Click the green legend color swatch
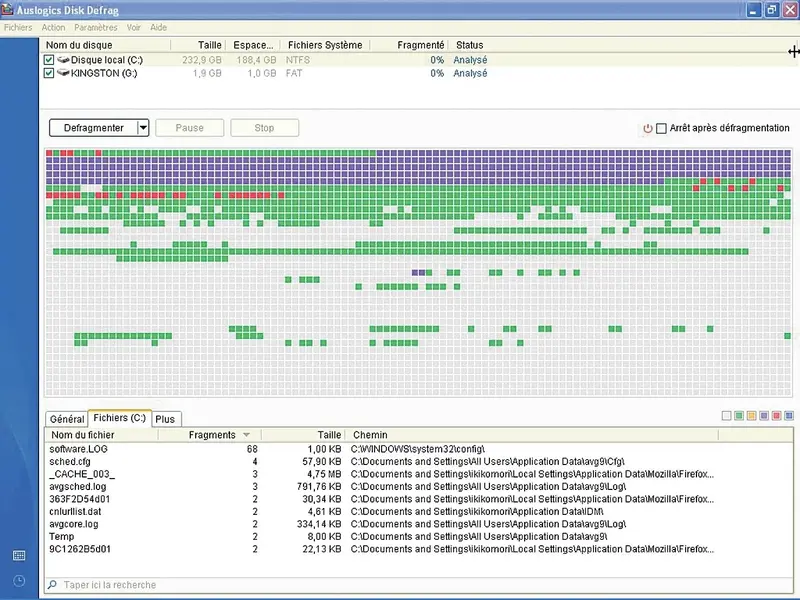Screen dimensions: 800x600 739,416
